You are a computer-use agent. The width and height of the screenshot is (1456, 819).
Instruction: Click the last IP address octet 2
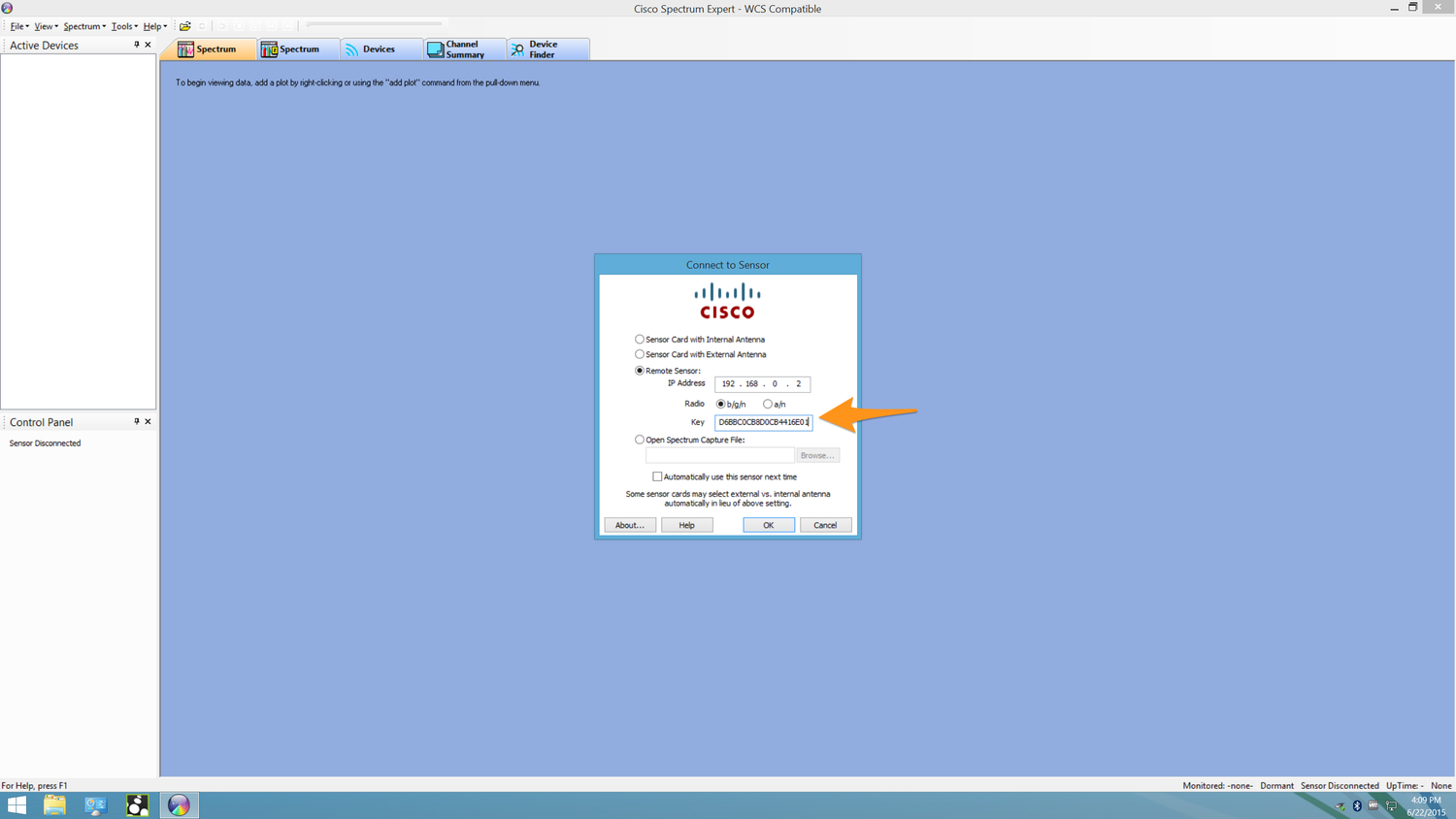tap(798, 384)
